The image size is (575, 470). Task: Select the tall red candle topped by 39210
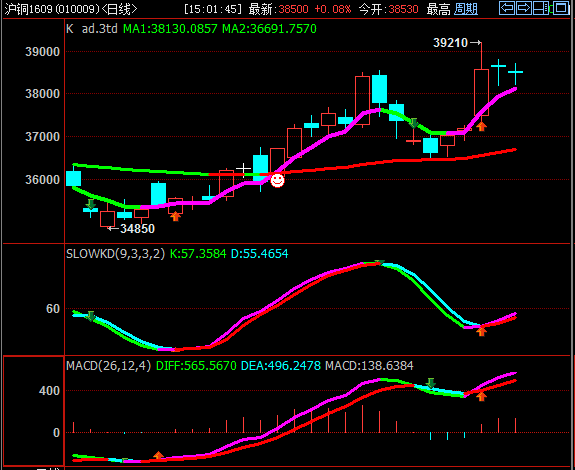[x=481, y=92]
